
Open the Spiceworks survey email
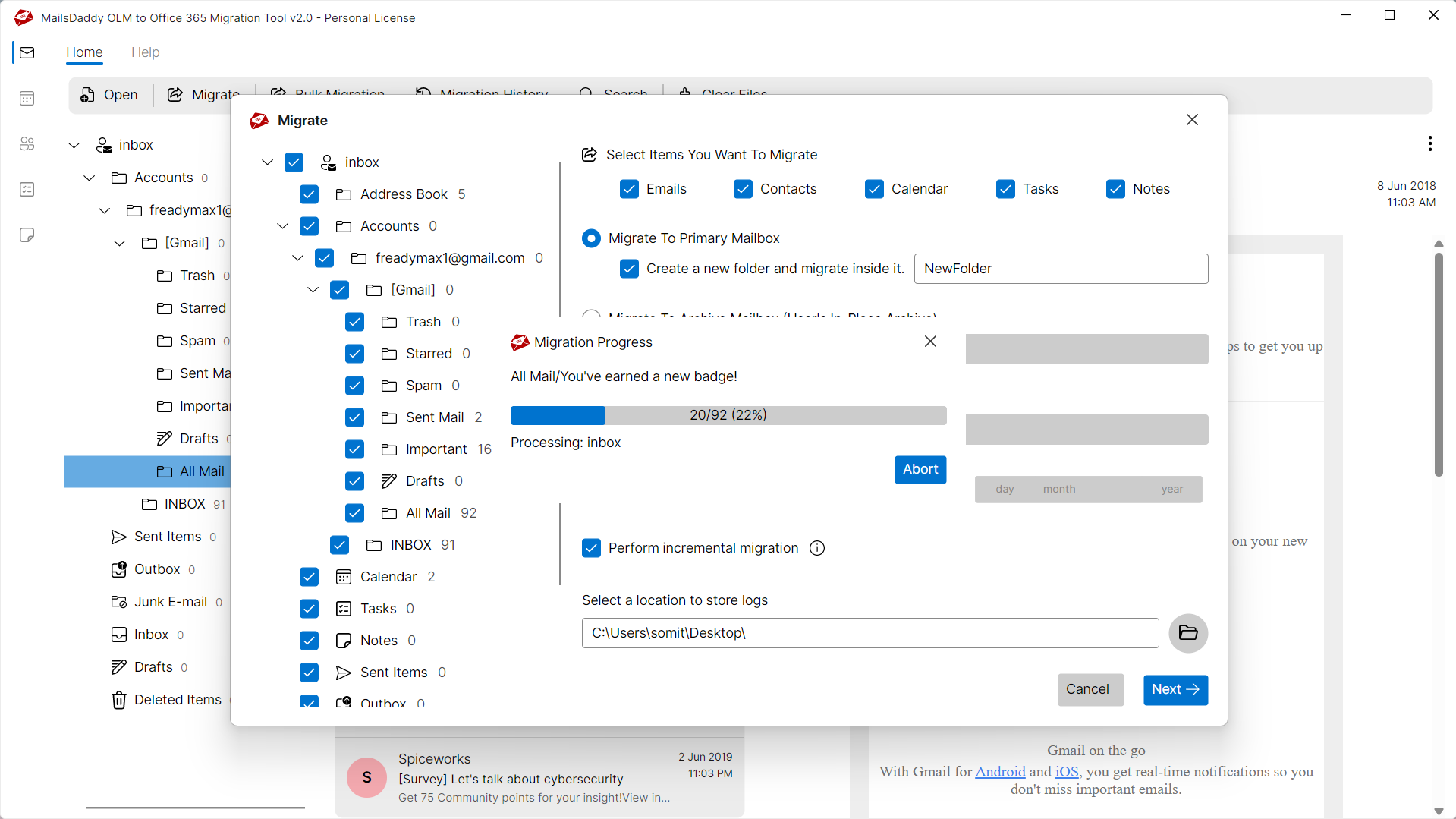point(539,777)
